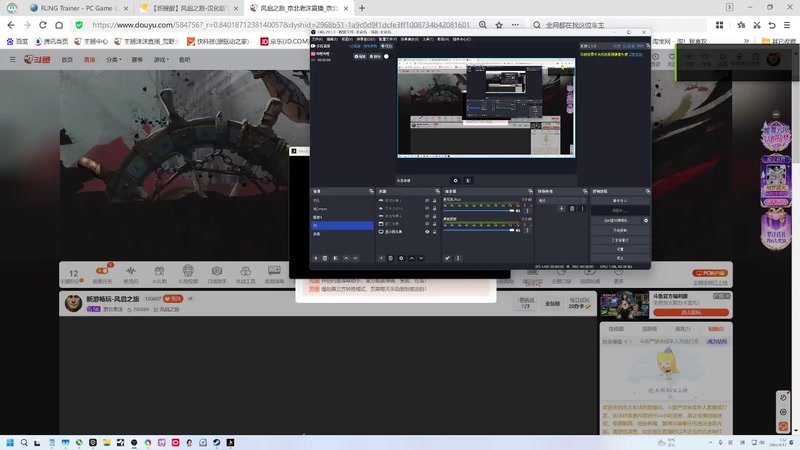800x450 pixels.
Task: Toggle visibility of the second source row
Action: (x=427, y=208)
